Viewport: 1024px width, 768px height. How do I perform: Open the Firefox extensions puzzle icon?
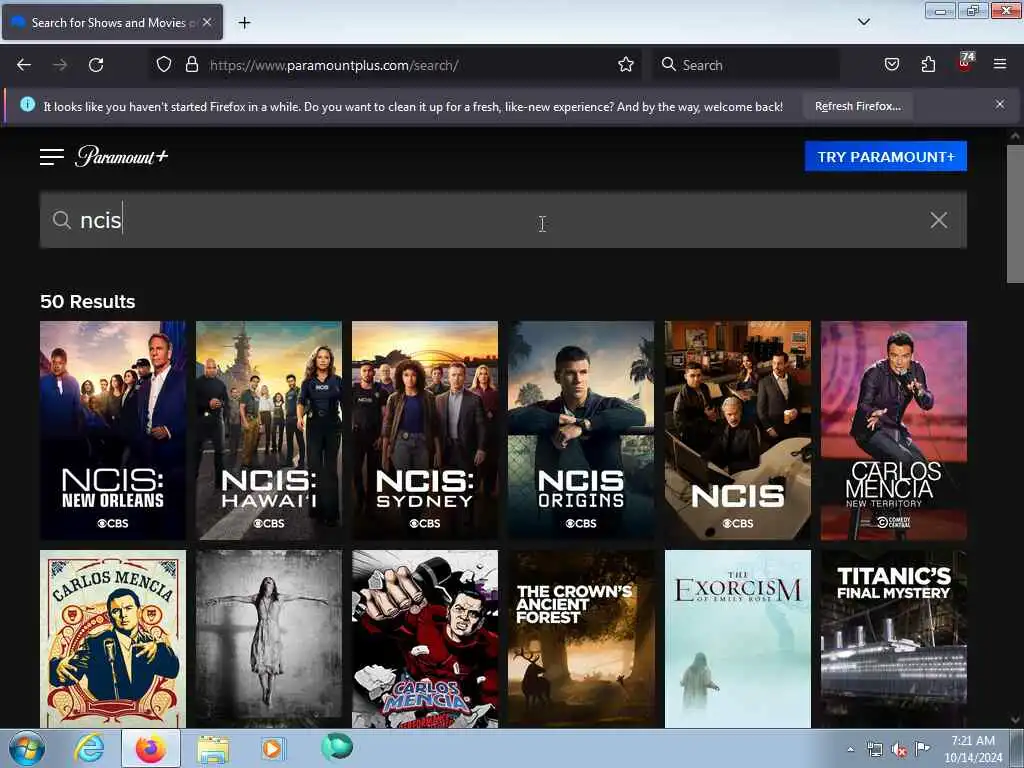928,65
